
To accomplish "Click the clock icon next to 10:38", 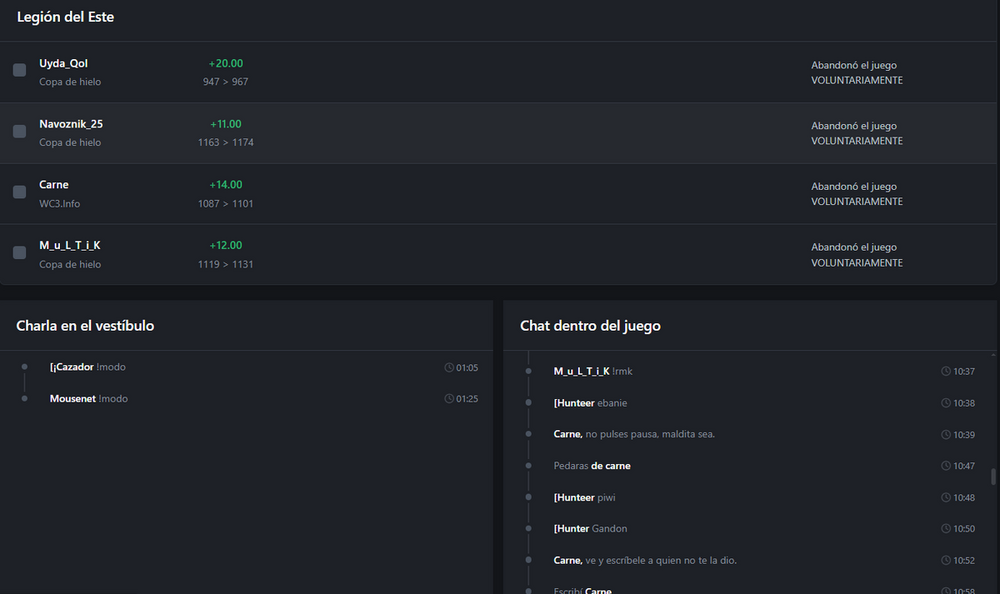I will click(x=946, y=403).
